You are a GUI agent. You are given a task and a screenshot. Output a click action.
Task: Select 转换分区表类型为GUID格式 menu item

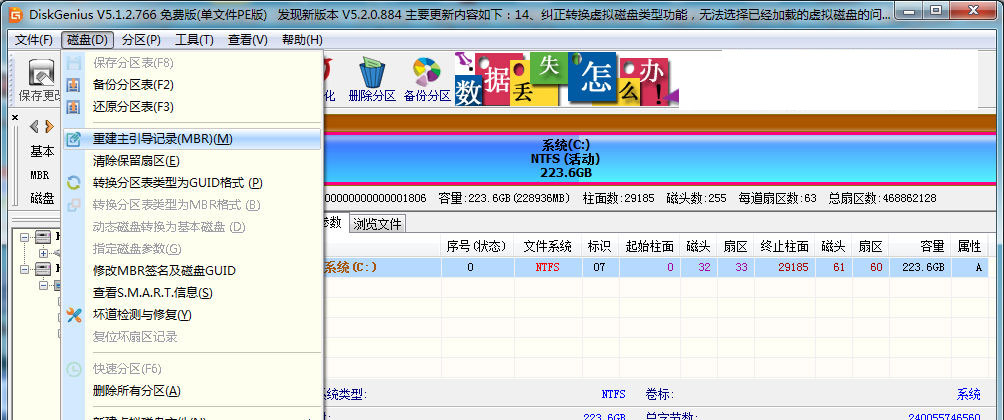pyautogui.click(x=191, y=182)
